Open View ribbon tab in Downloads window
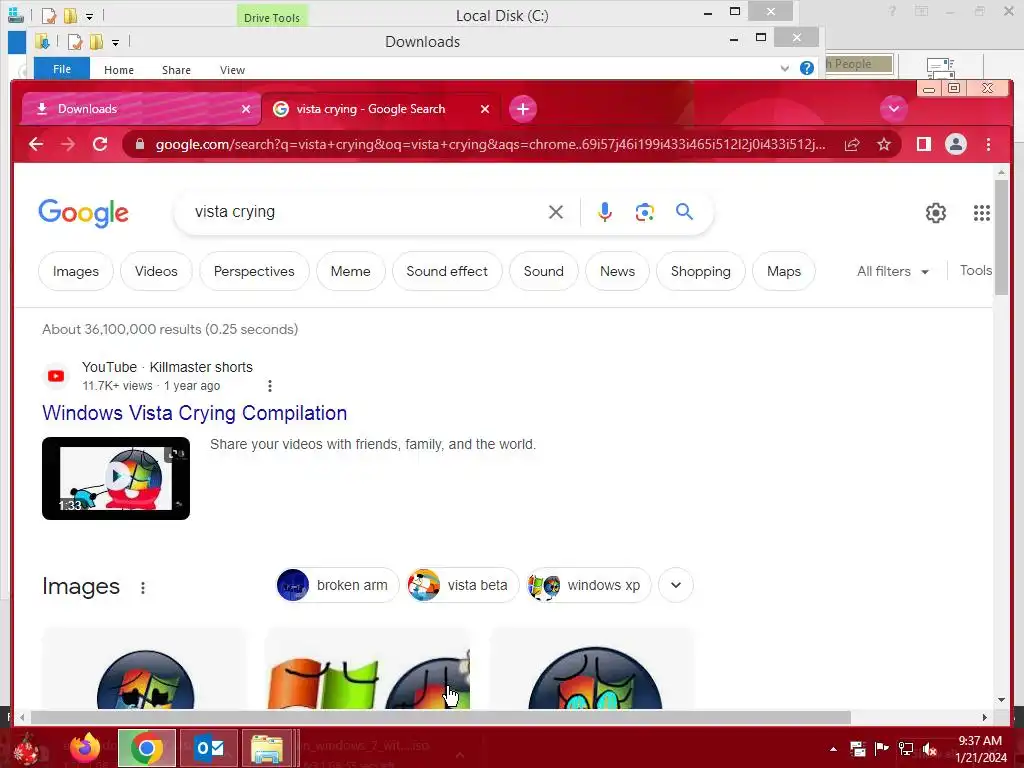The image size is (1024, 768). click(232, 70)
